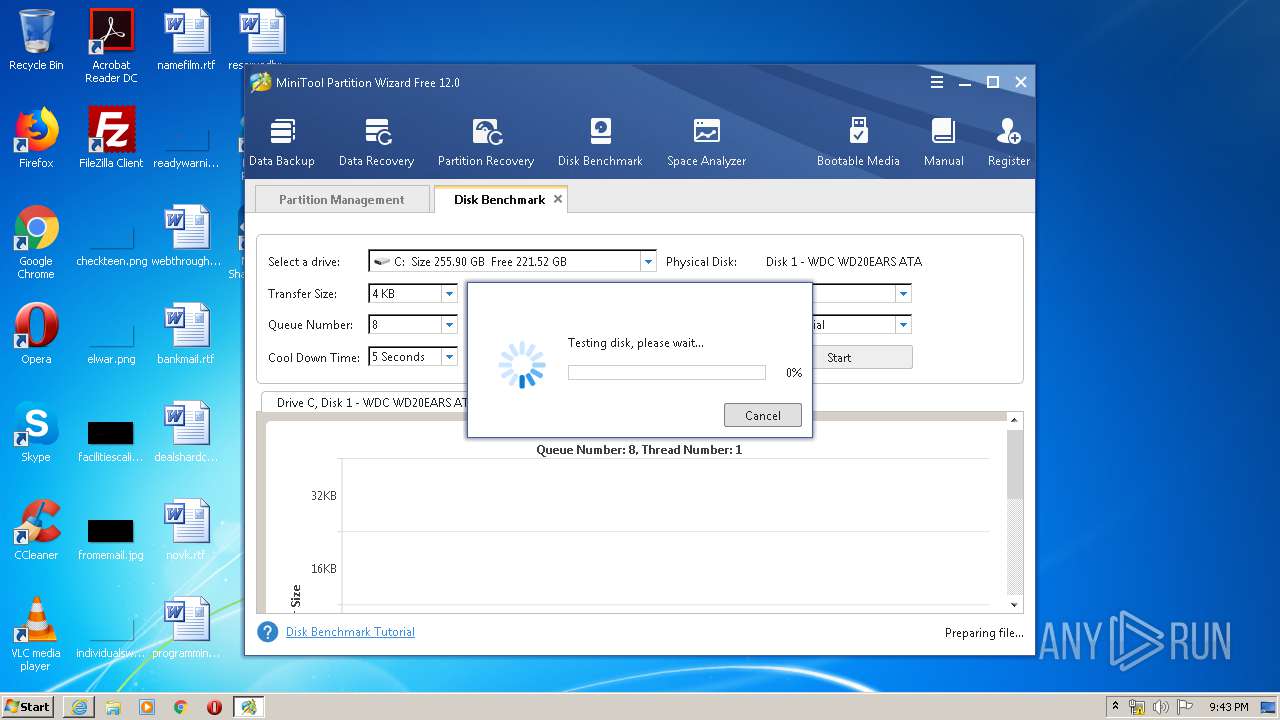This screenshot has width=1280, height=720.
Task: Click the help question mark icon
Action: coord(267,632)
